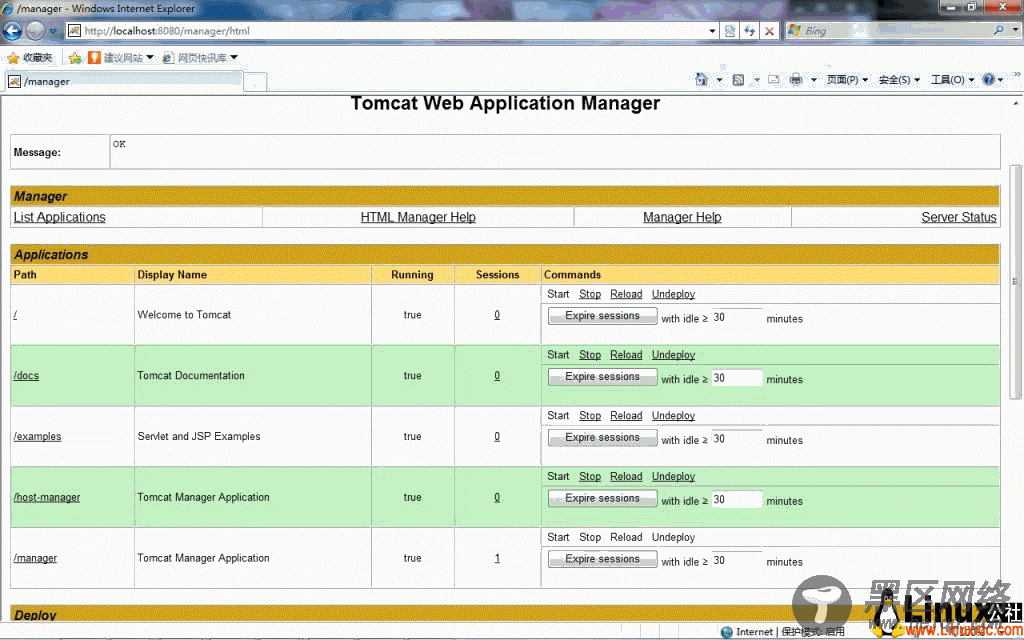Open the /manager path link
Image resolution: width=1024 pixels, height=640 pixels.
pos(35,558)
